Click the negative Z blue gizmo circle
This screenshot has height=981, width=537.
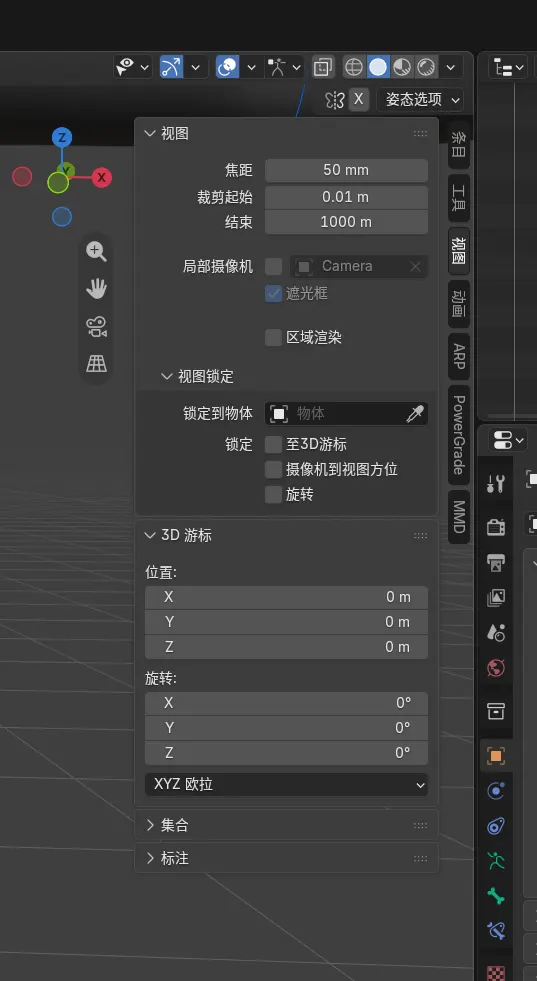tap(61, 217)
